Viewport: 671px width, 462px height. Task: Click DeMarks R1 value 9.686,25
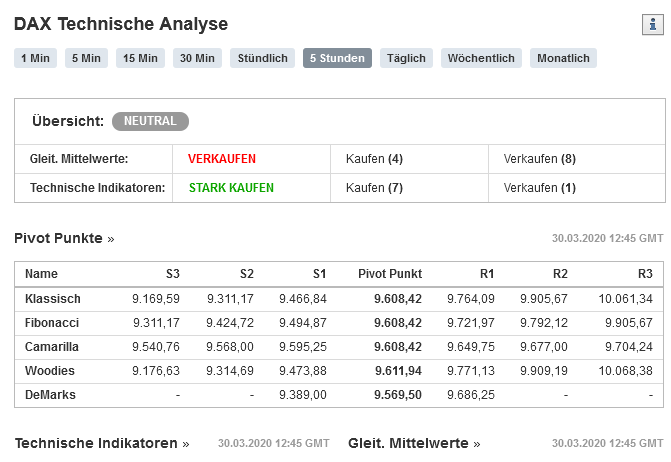[471, 394]
